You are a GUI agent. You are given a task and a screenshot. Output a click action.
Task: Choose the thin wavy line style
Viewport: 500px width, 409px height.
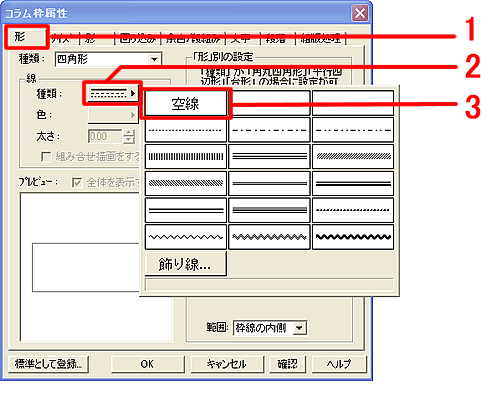click(186, 237)
